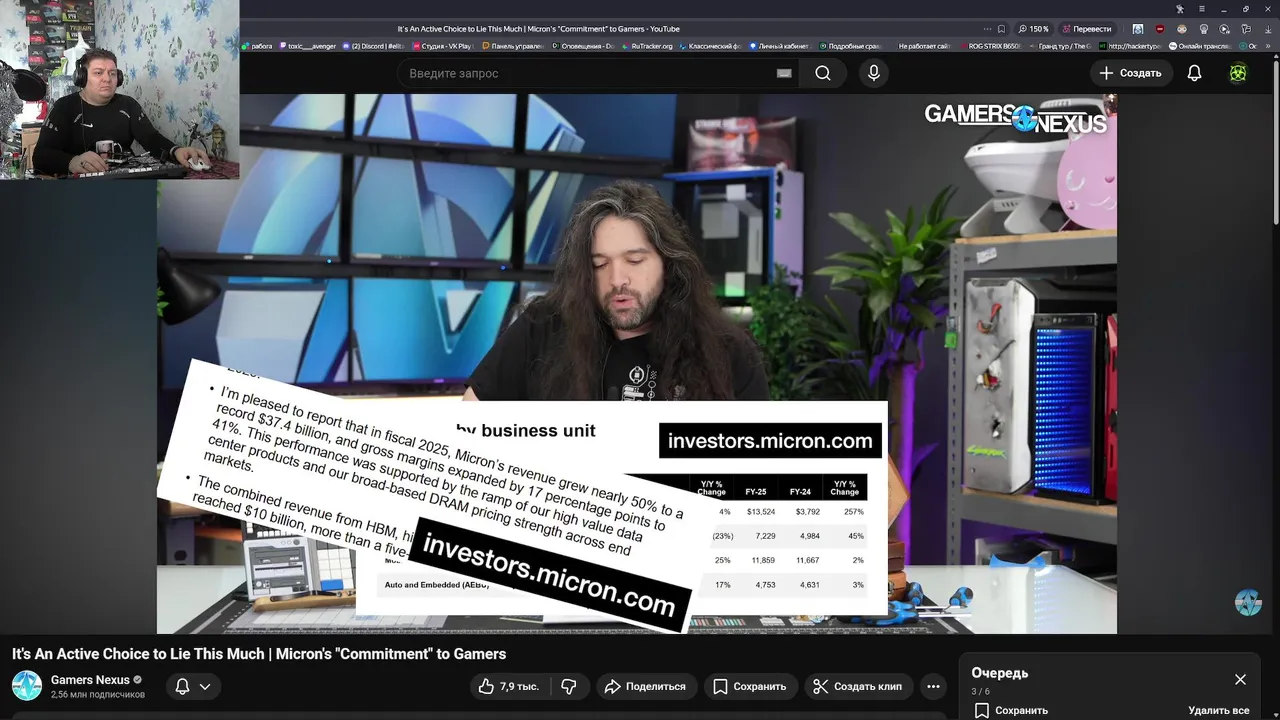1280x720 pixels.
Task: Click the Поделиться share button
Action: coord(646,686)
